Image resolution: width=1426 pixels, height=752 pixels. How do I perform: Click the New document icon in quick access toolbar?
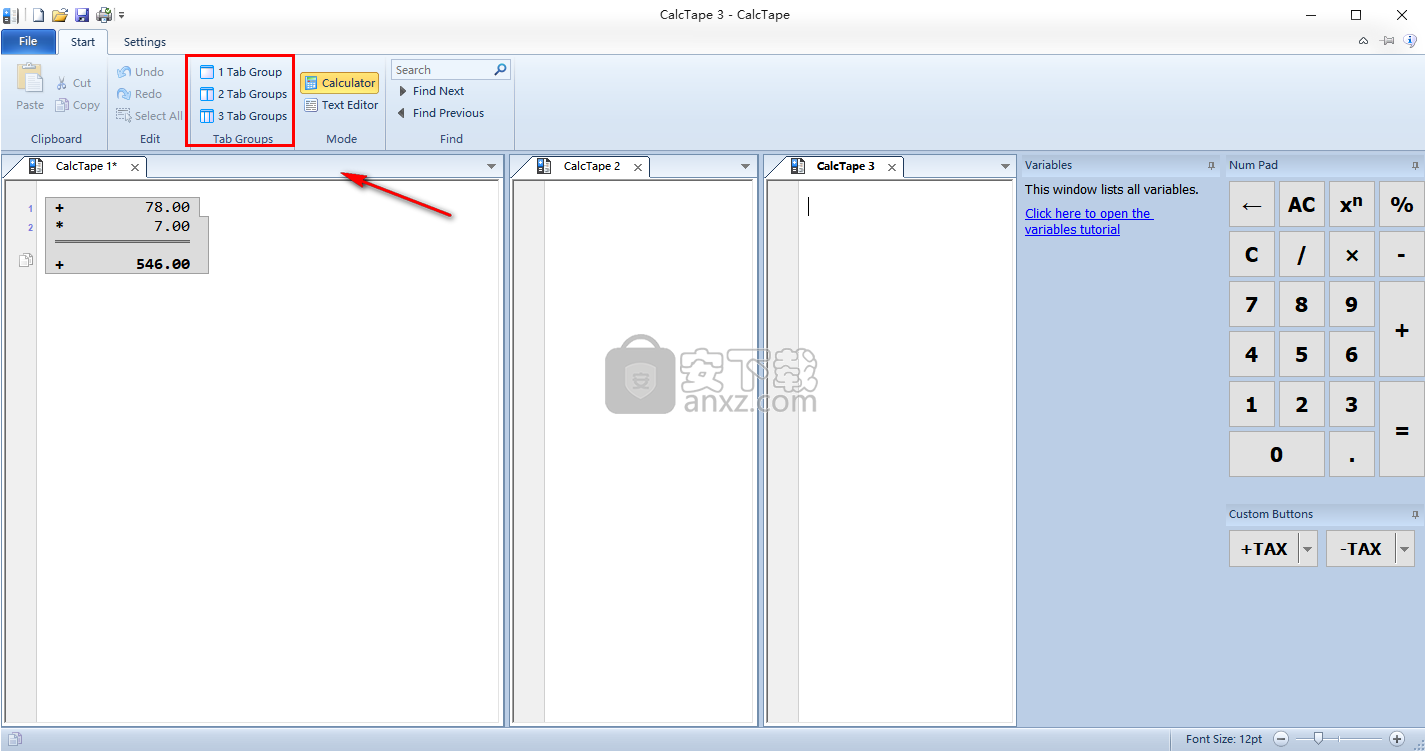coord(38,15)
